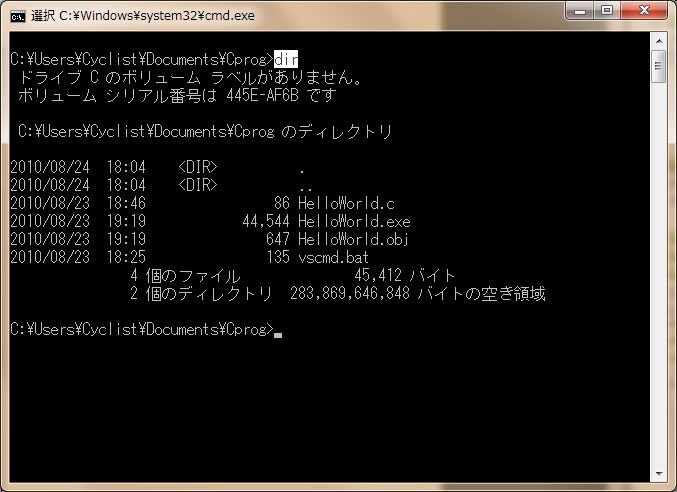
Task: Click the cmd.exe system menu icon
Action: click(x=17, y=15)
